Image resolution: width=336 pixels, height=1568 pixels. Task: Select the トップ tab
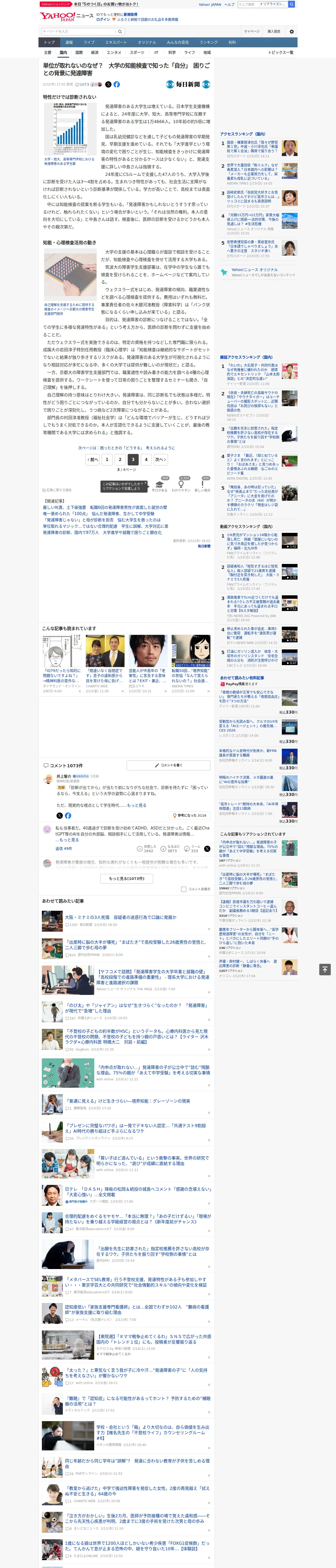[x=49, y=43]
